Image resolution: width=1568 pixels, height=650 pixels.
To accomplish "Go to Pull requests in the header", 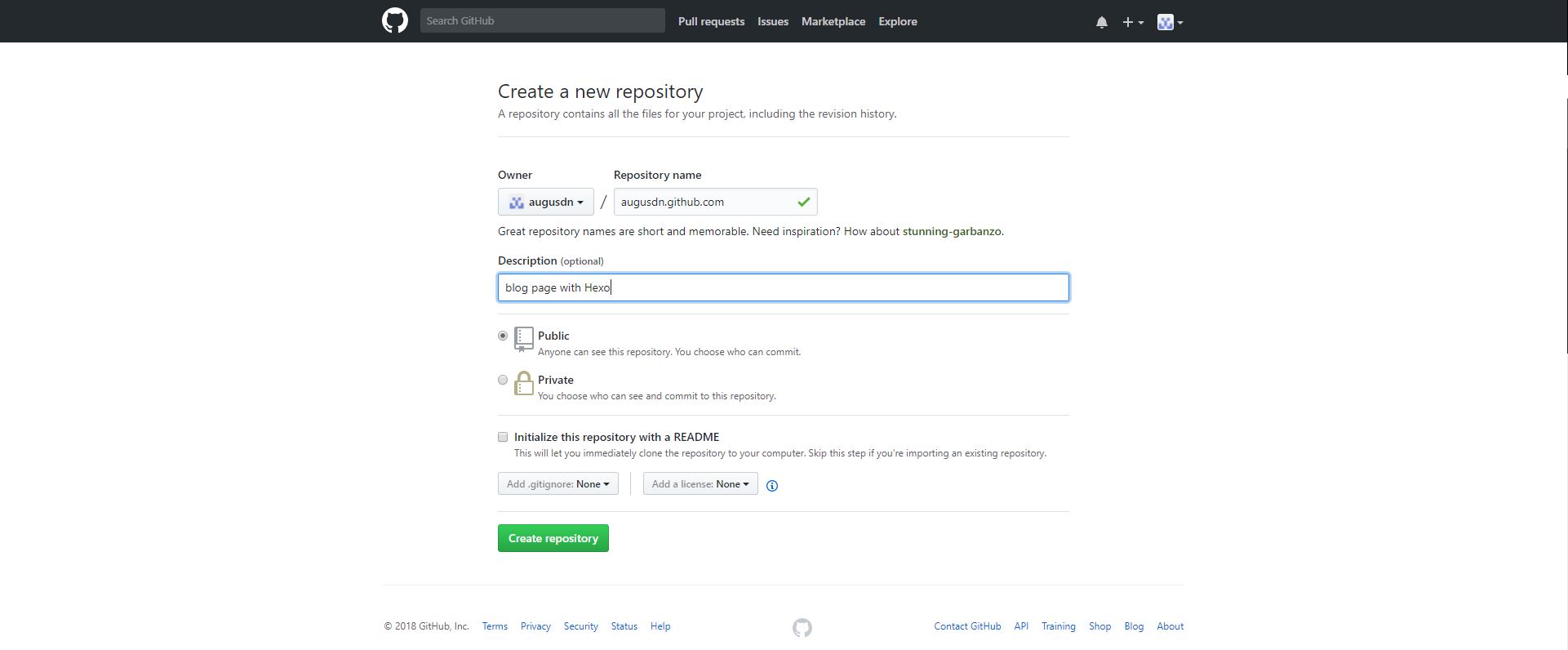I will click(x=711, y=21).
